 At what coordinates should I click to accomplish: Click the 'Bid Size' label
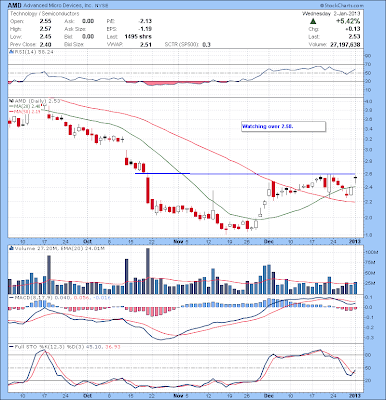click(74, 44)
